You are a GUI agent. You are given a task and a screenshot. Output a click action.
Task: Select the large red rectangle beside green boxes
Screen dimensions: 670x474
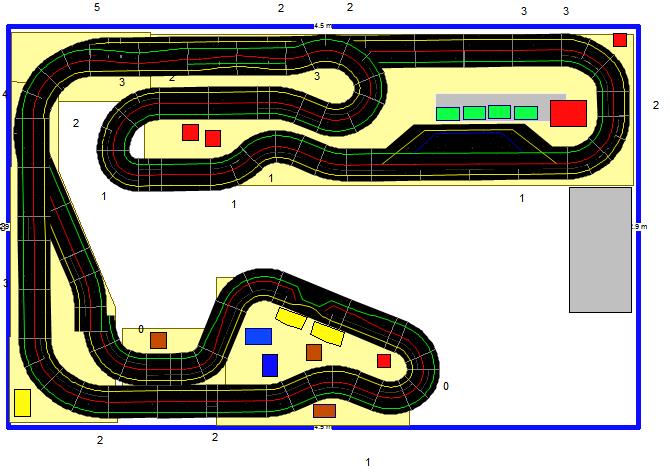point(568,113)
